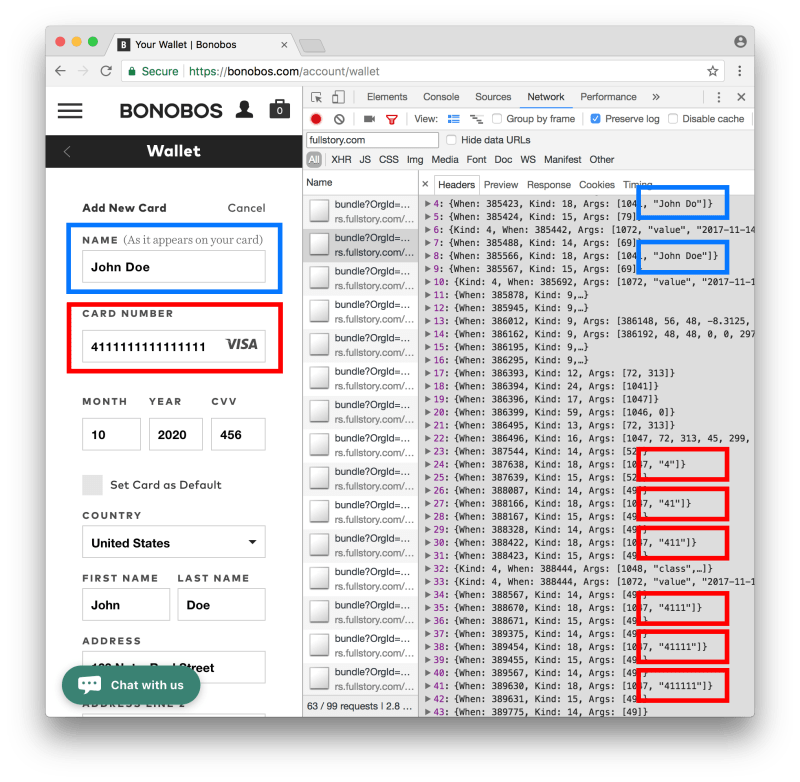The image size is (800, 782).
Task: Switch to the Console tab in DevTools
Action: tap(441, 97)
